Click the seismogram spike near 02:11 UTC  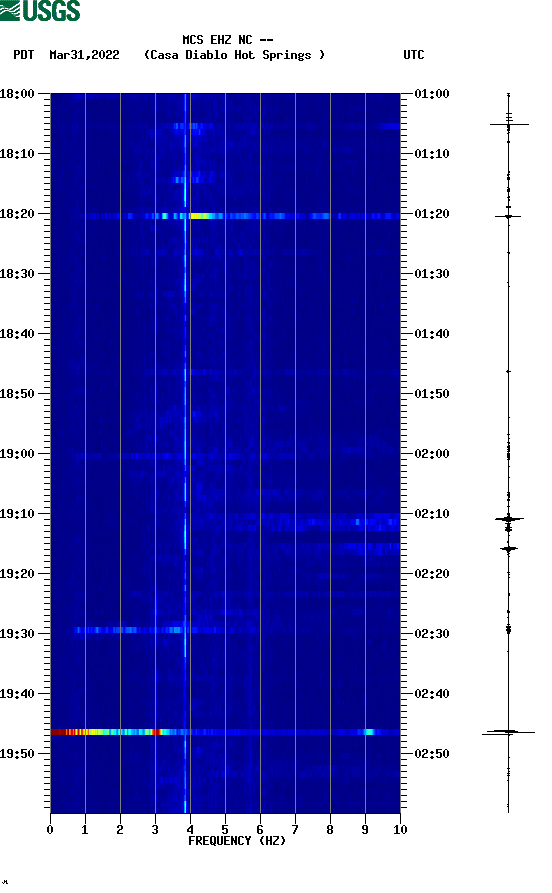point(509,519)
